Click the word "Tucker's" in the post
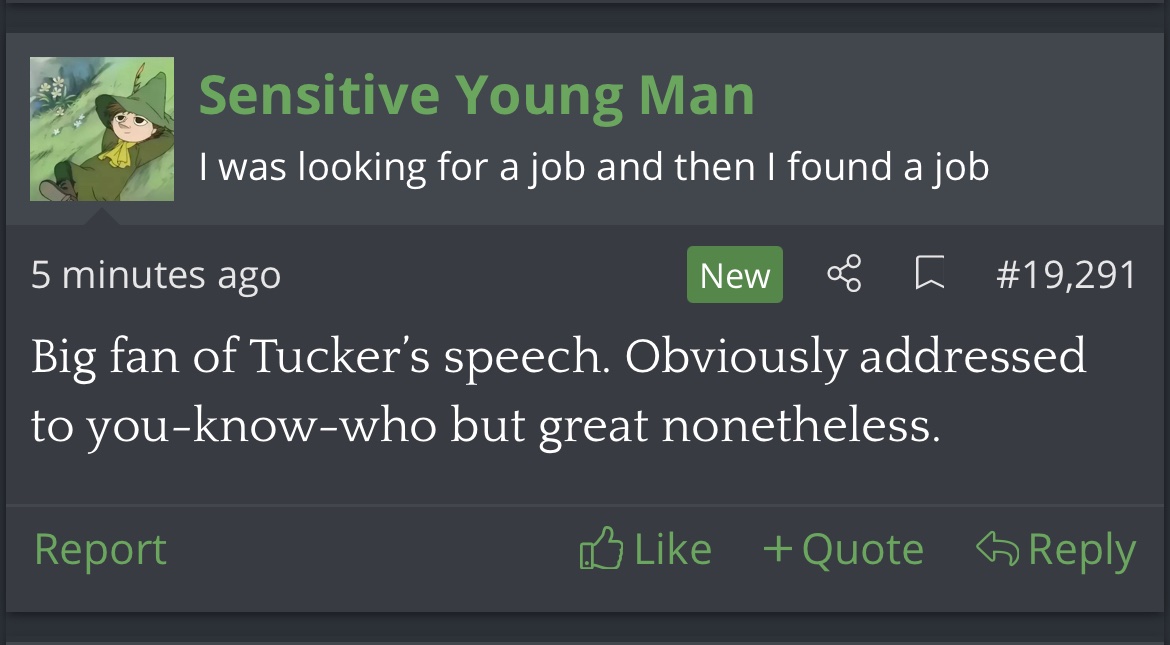The image size is (1170, 645). (339, 357)
